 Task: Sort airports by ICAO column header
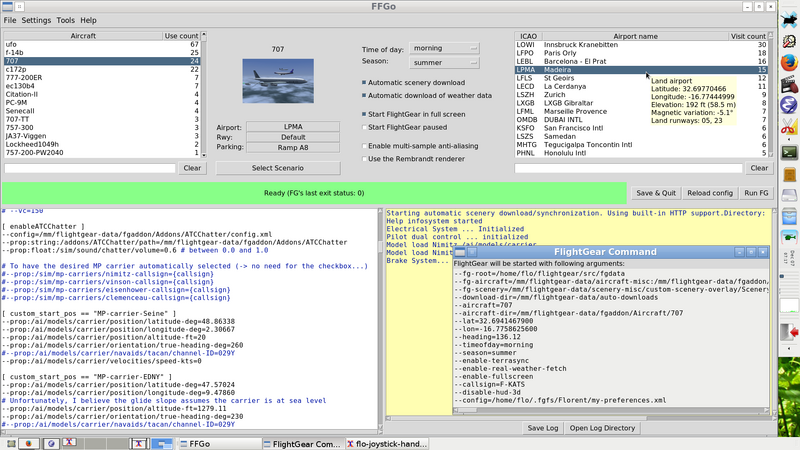click(x=528, y=36)
